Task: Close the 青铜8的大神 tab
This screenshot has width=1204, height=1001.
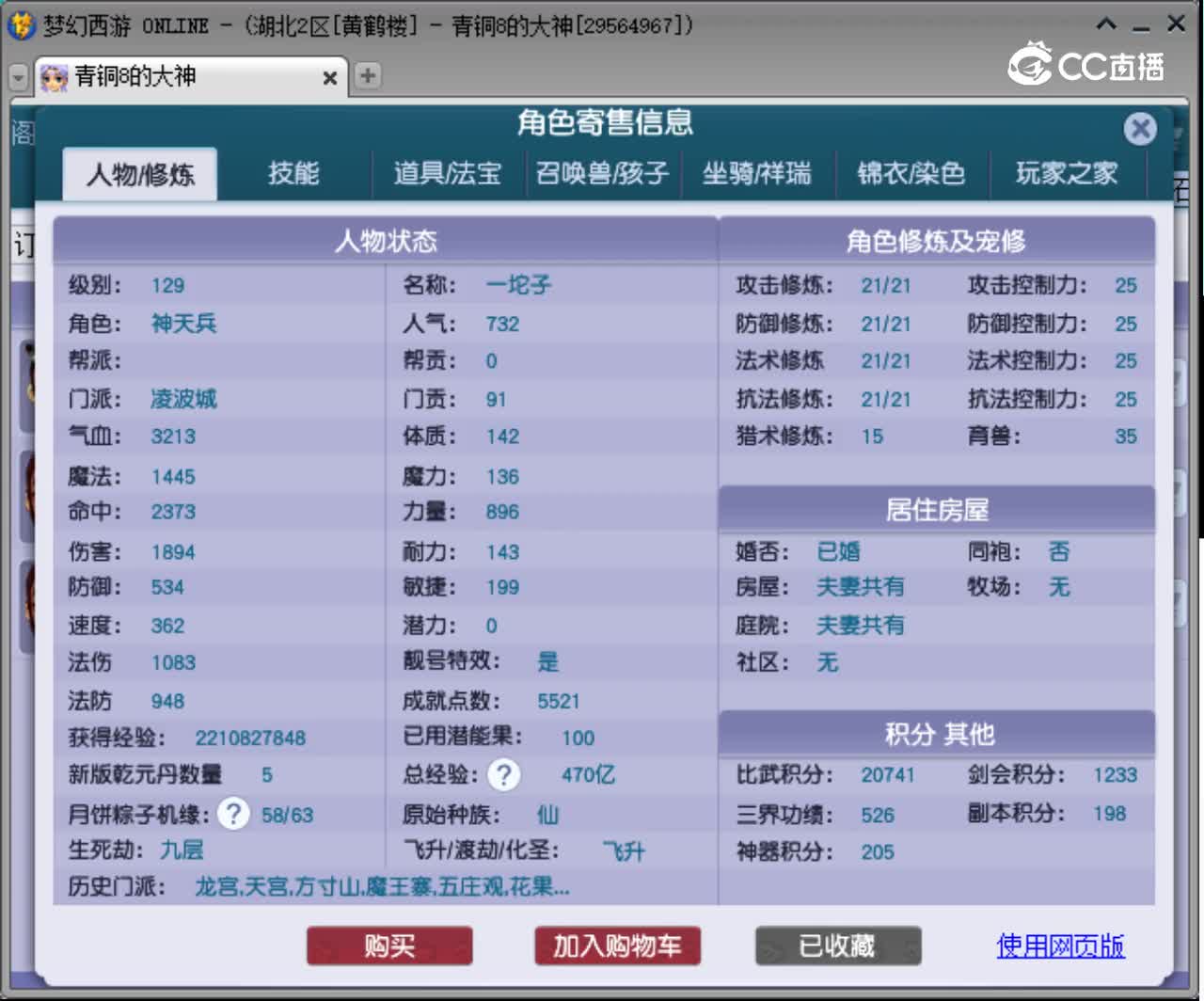Action: (330, 78)
